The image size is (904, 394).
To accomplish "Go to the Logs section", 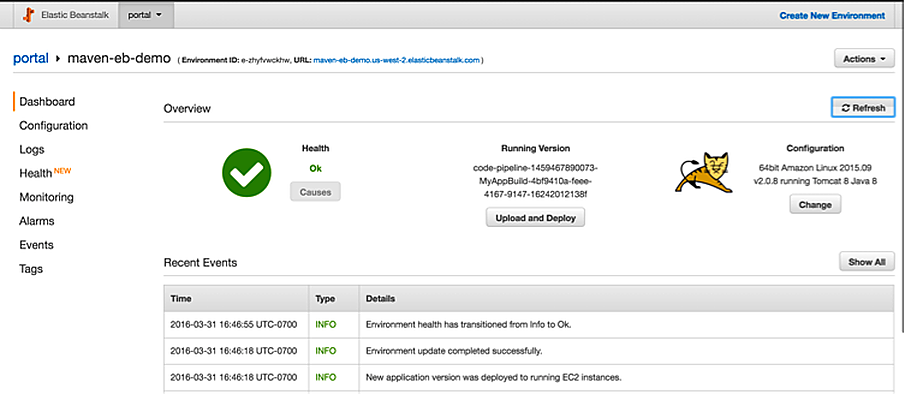I will click(32, 150).
